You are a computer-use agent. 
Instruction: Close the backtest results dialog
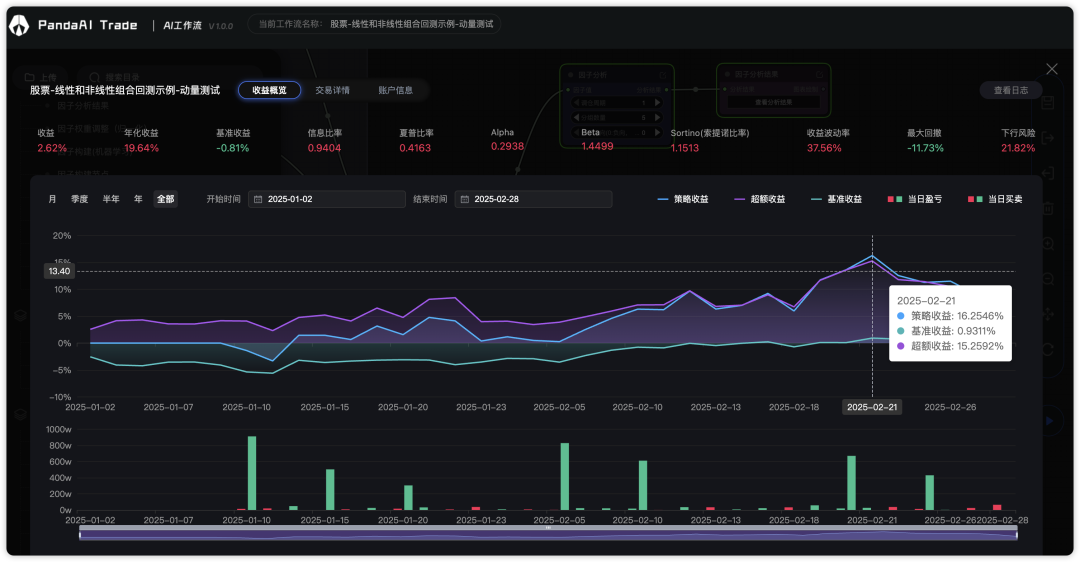pyautogui.click(x=1051, y=69)
